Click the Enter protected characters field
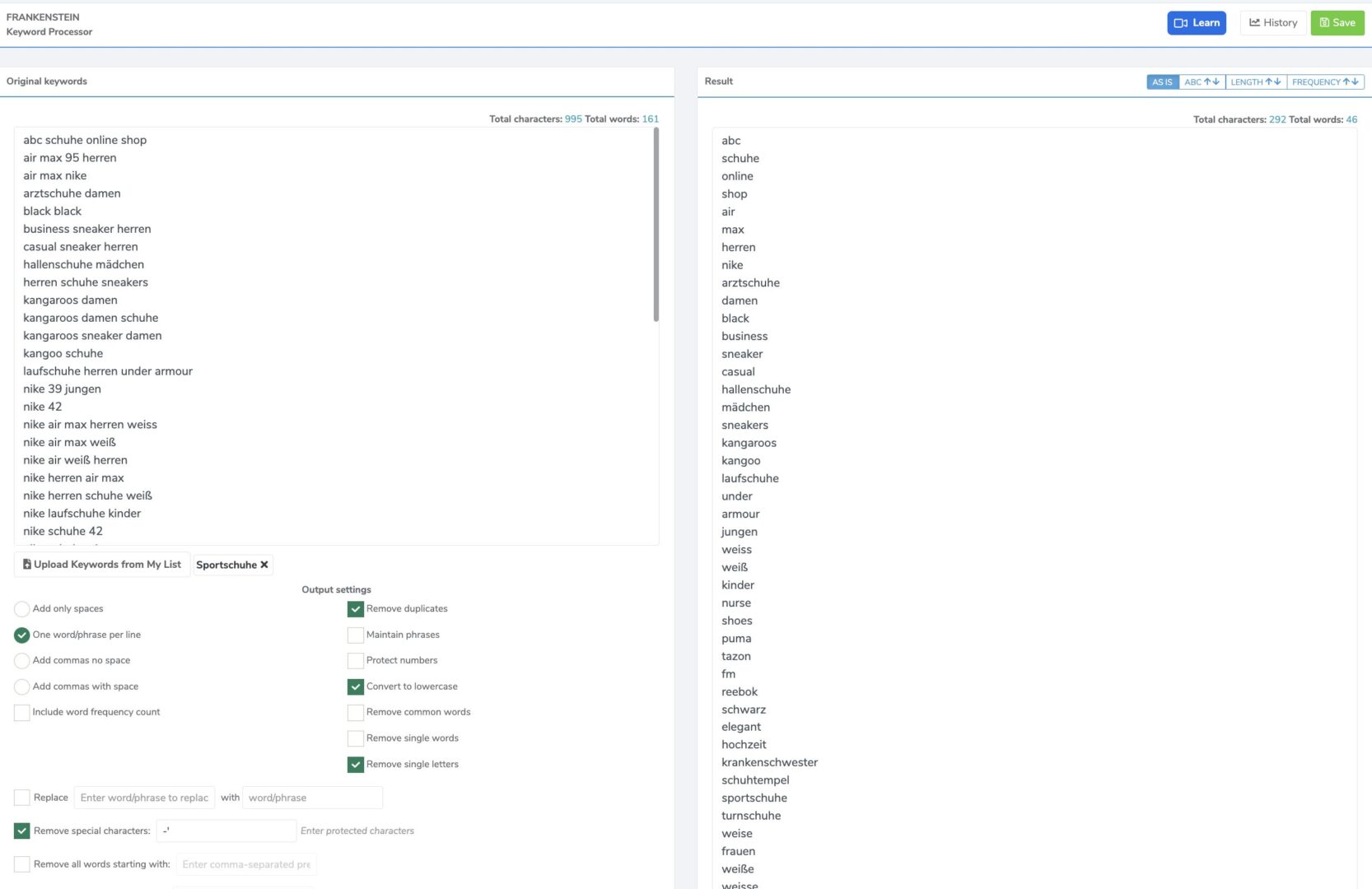The height and width of the screenshot is (889, 1372). 357,831
